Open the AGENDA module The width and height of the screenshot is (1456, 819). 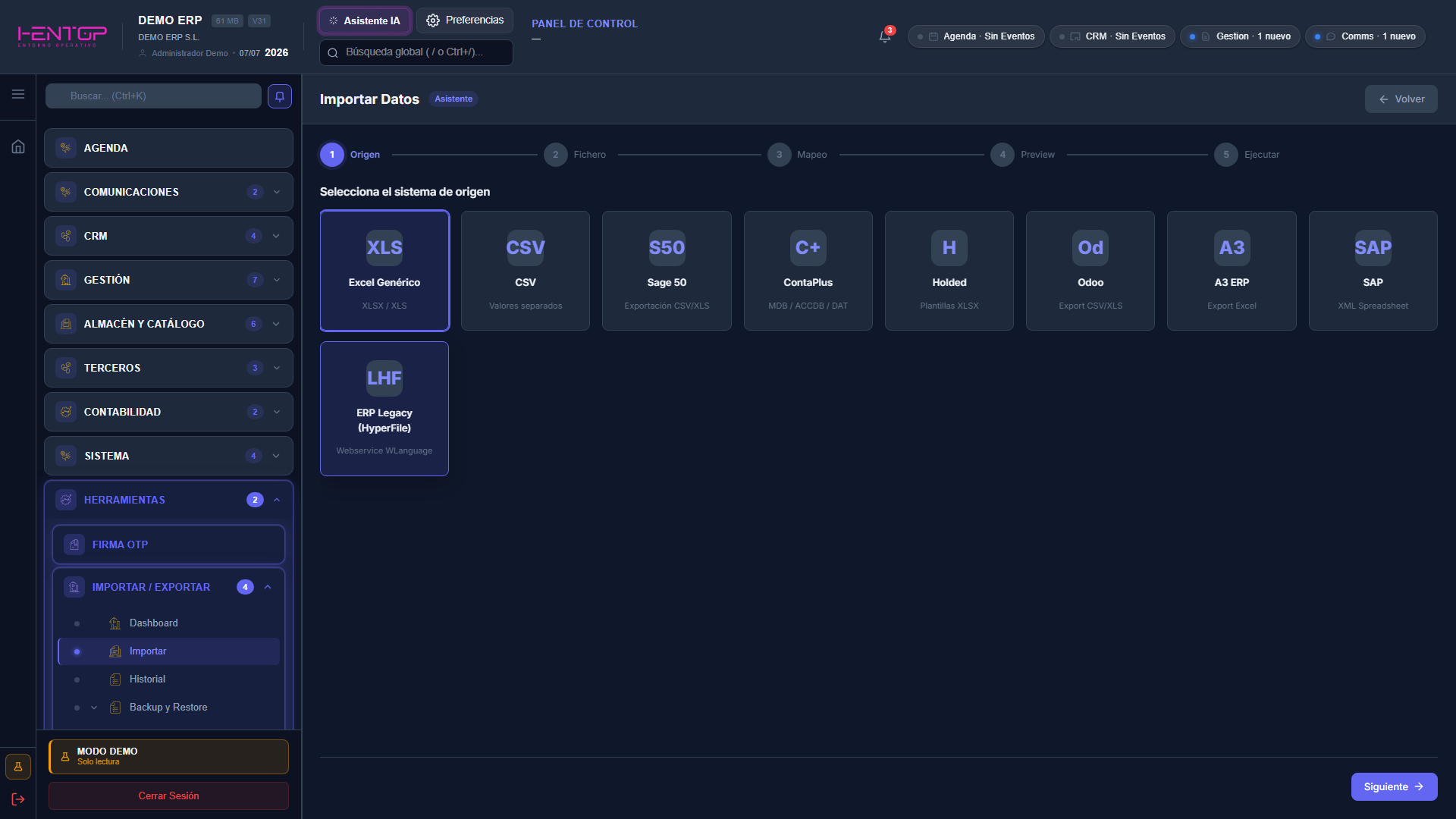click(x=168, y=148)
